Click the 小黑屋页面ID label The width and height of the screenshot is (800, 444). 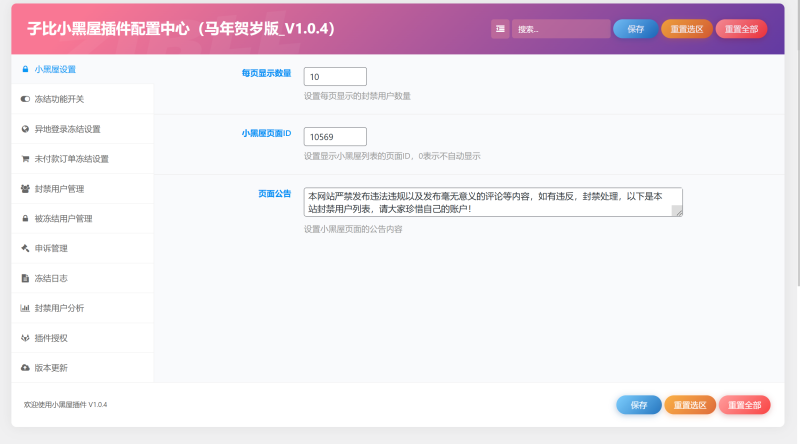coord(266,133)
